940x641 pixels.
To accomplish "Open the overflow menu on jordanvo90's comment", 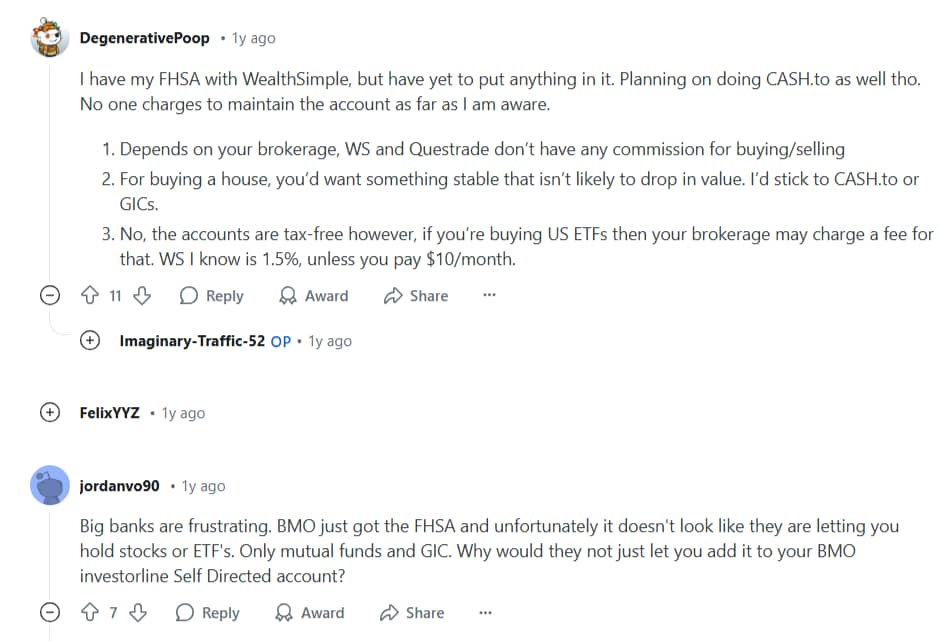I will (x=484, y=613).
